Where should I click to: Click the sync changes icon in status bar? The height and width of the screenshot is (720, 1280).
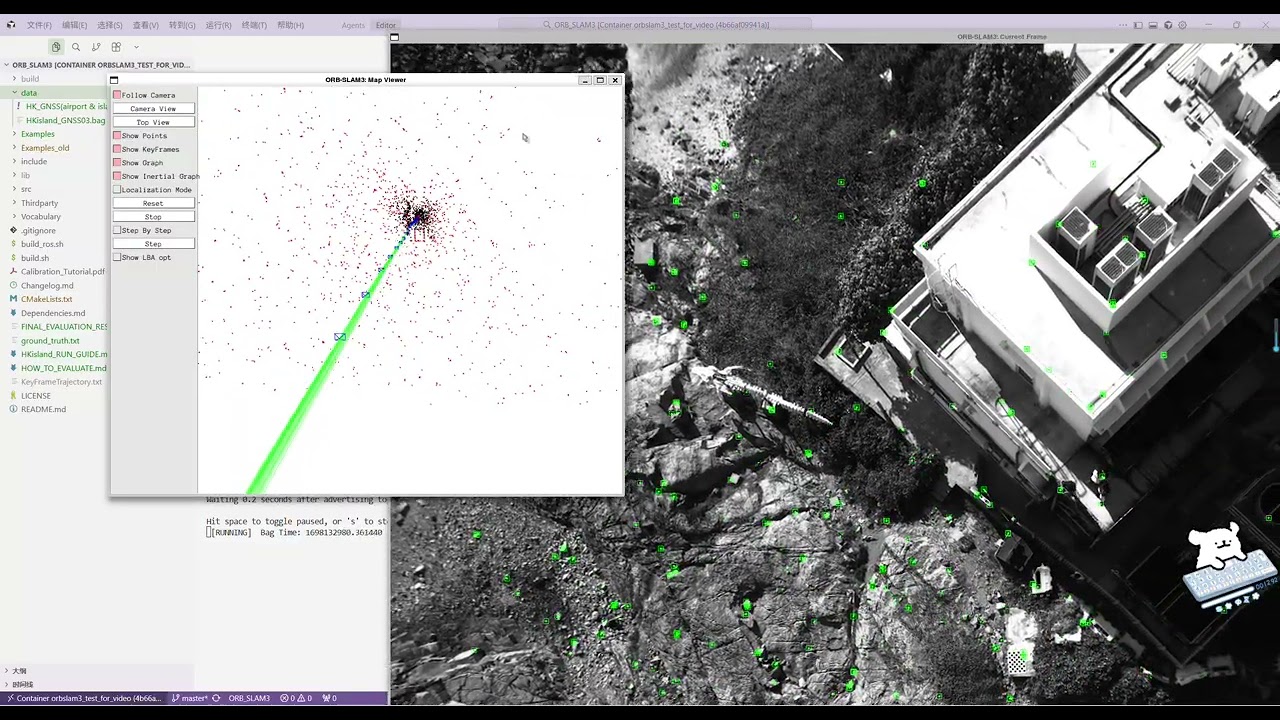pyautogui.click(x=216, y=698)
